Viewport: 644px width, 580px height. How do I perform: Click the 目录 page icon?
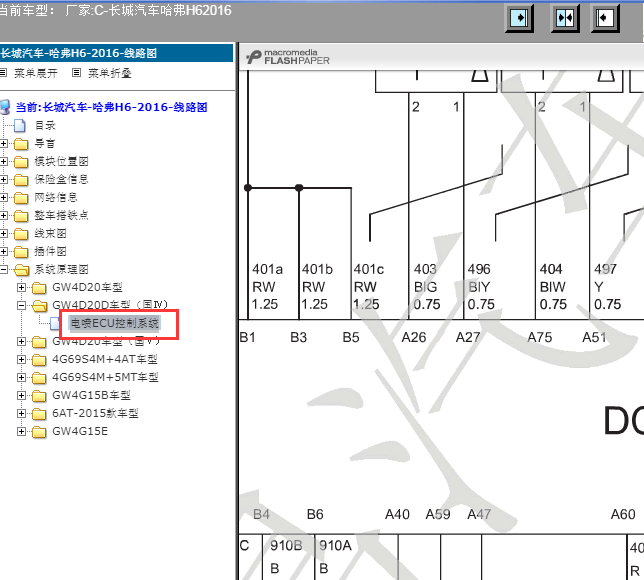coord(20,125)
